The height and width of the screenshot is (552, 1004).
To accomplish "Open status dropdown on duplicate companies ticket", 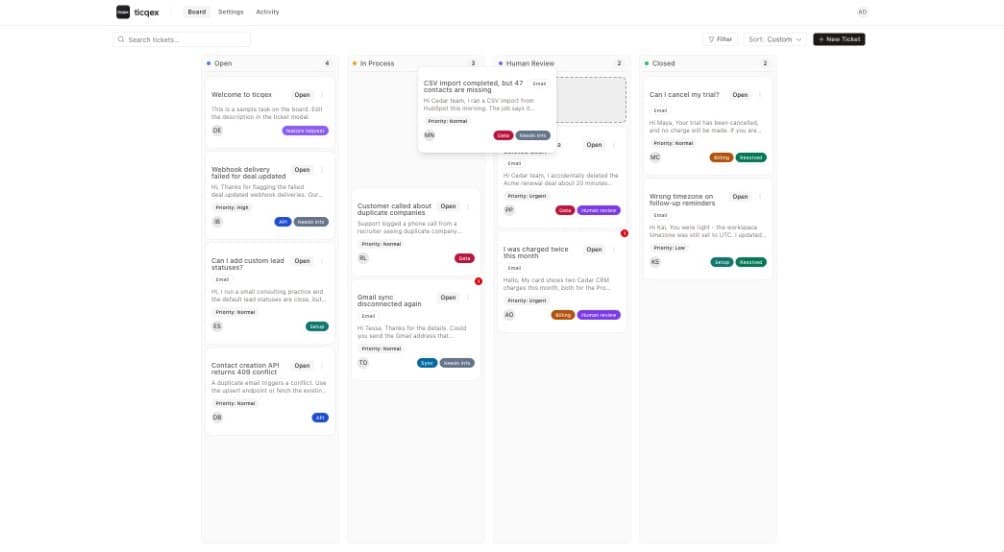I will (448, 206).
